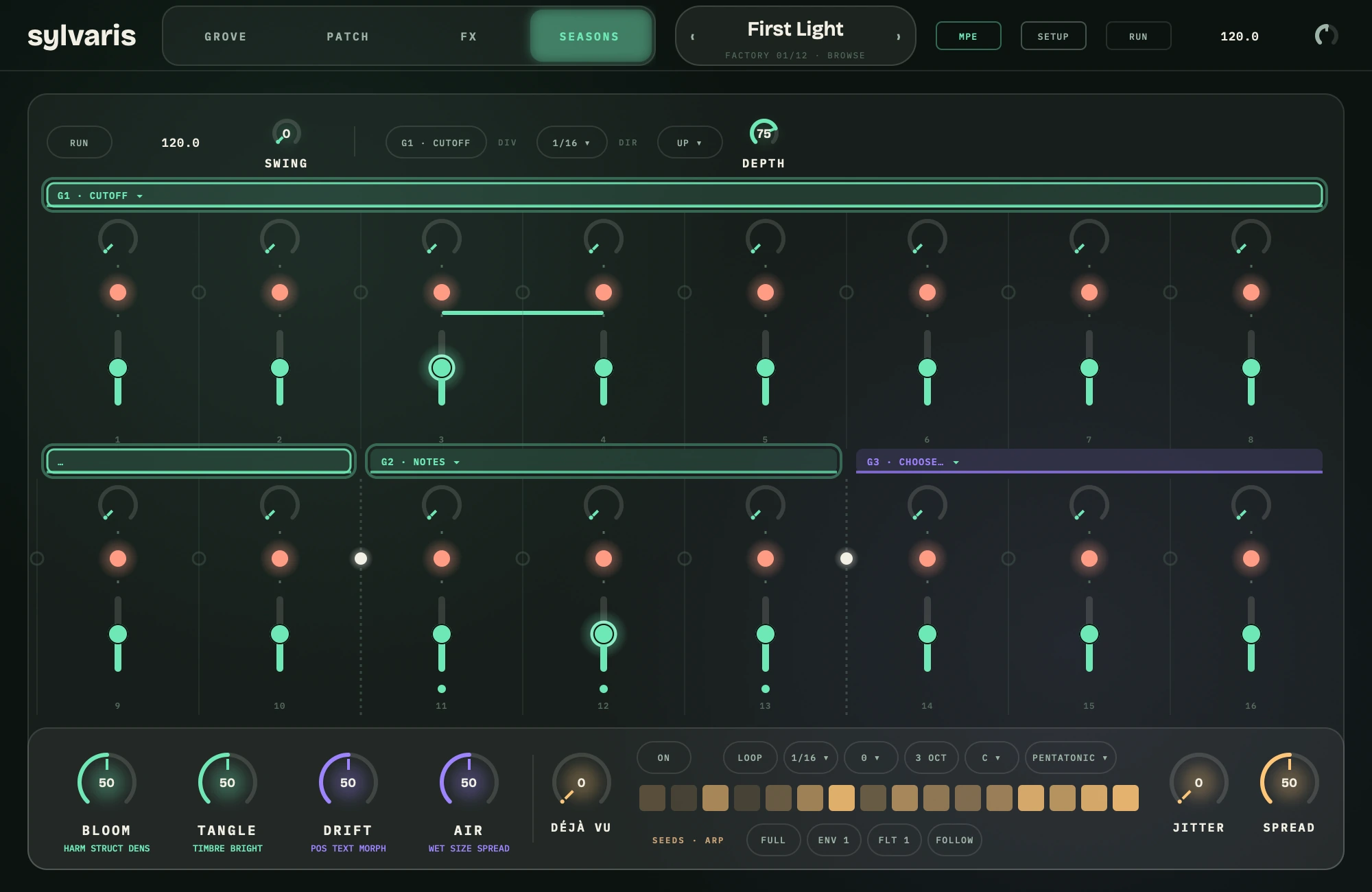Toggle step 8 on/off dot
This screenshot has height=892, width=1372.
pyautogui.click(x=1251, y=292)
